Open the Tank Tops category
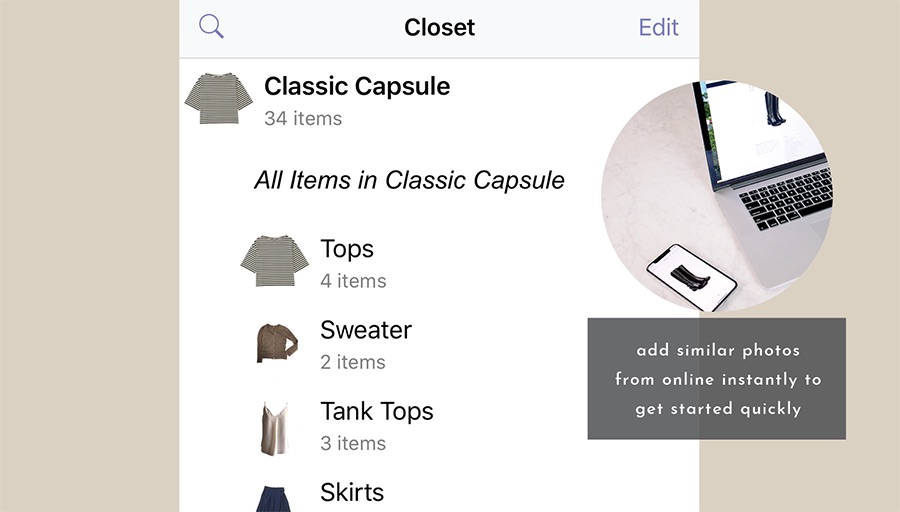900x512 pixels. point(377,412)
